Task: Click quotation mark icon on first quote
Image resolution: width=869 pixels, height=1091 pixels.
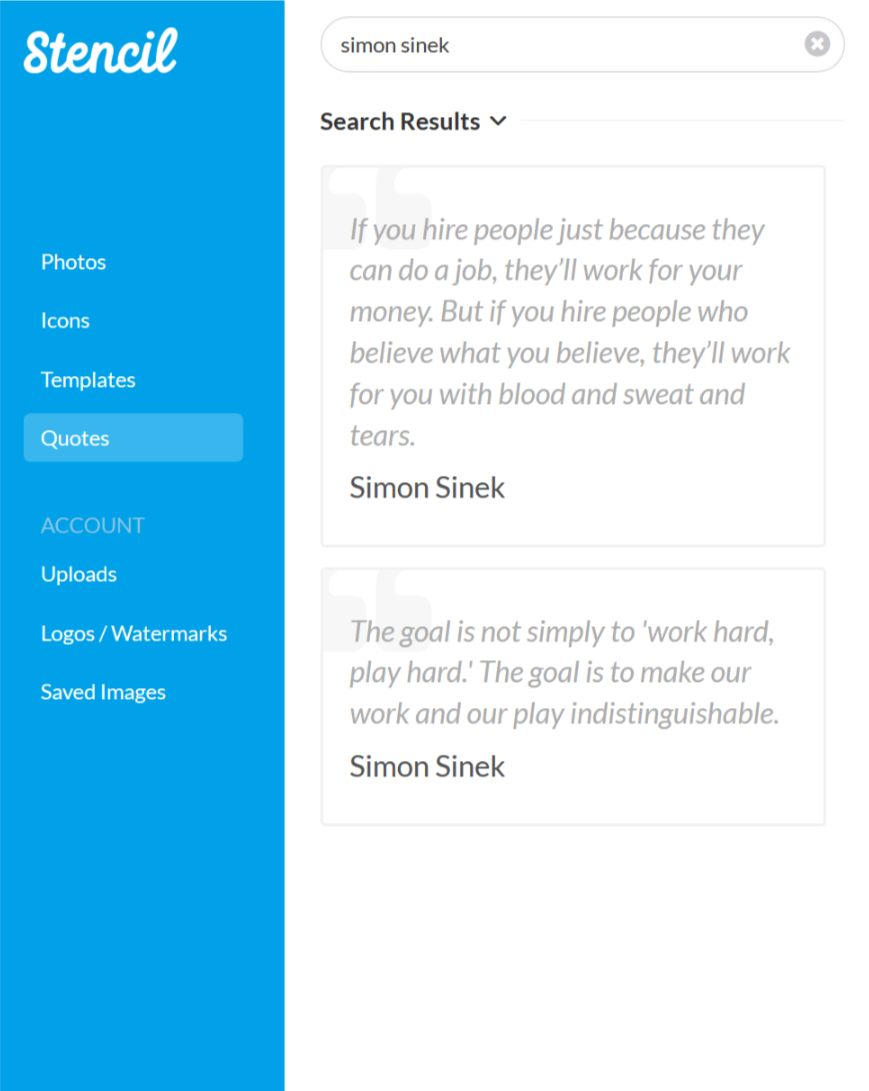Action: (x=379, y=207)
